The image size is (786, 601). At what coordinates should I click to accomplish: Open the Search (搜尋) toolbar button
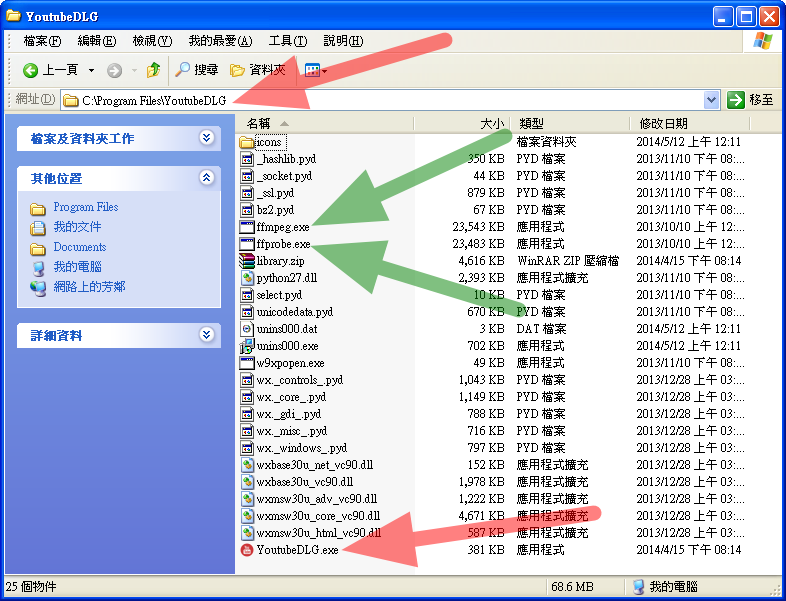click(196, 70)
